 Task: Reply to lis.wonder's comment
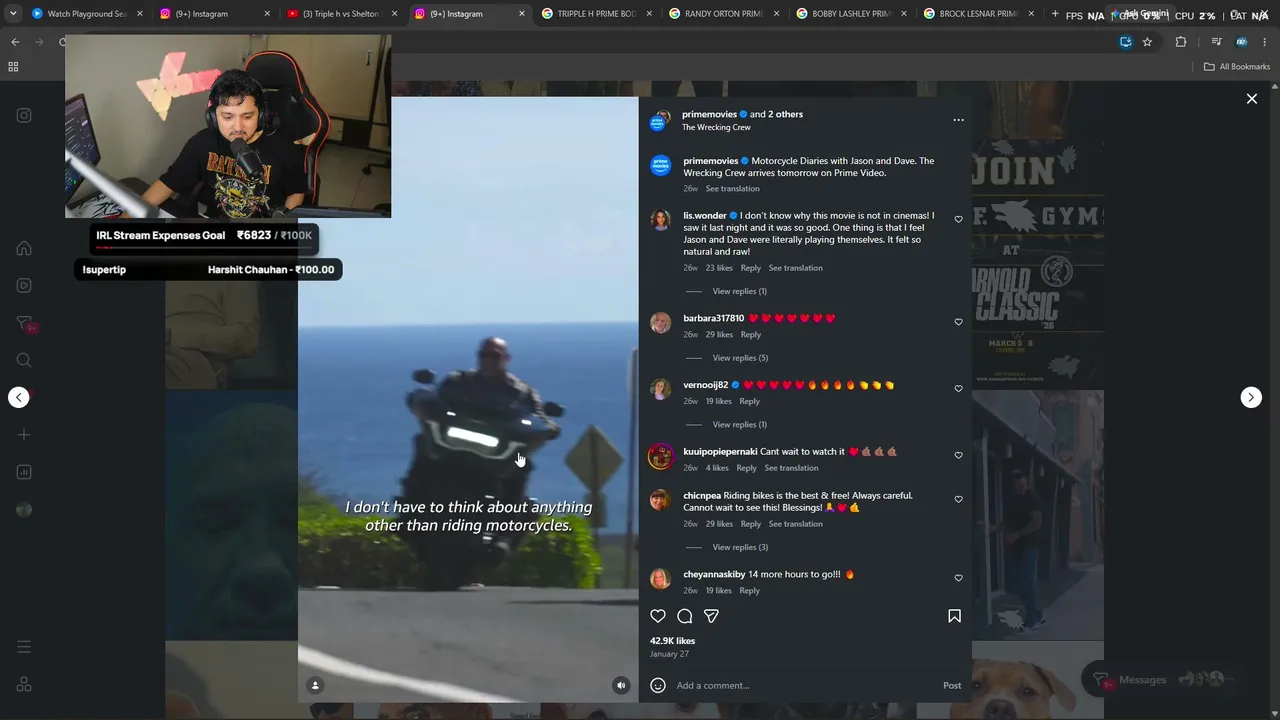click(751, 268)
